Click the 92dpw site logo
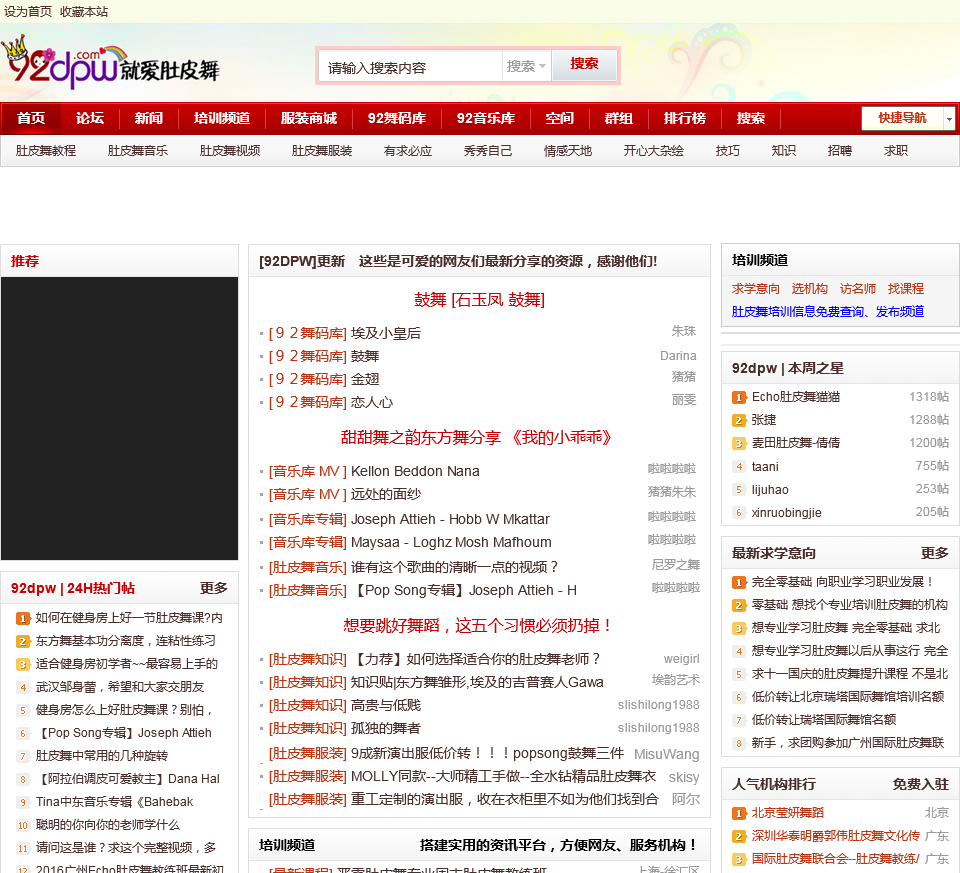960x873 pixels. [x=110, y=62]
